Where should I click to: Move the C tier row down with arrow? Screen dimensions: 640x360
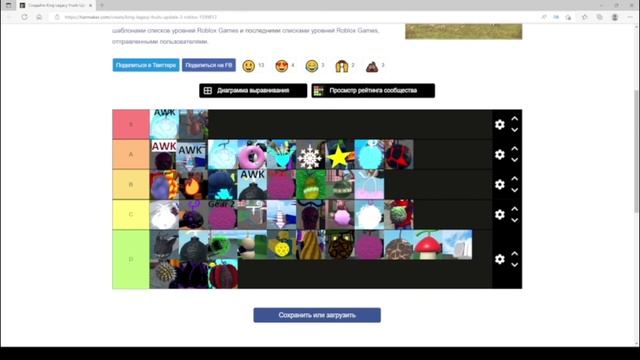515,220
